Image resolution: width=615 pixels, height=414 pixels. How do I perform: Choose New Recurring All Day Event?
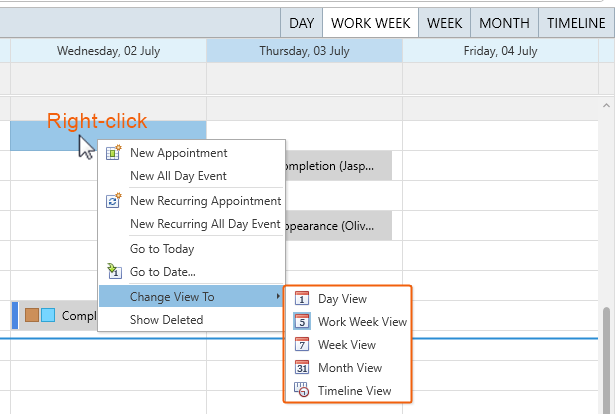205,224
